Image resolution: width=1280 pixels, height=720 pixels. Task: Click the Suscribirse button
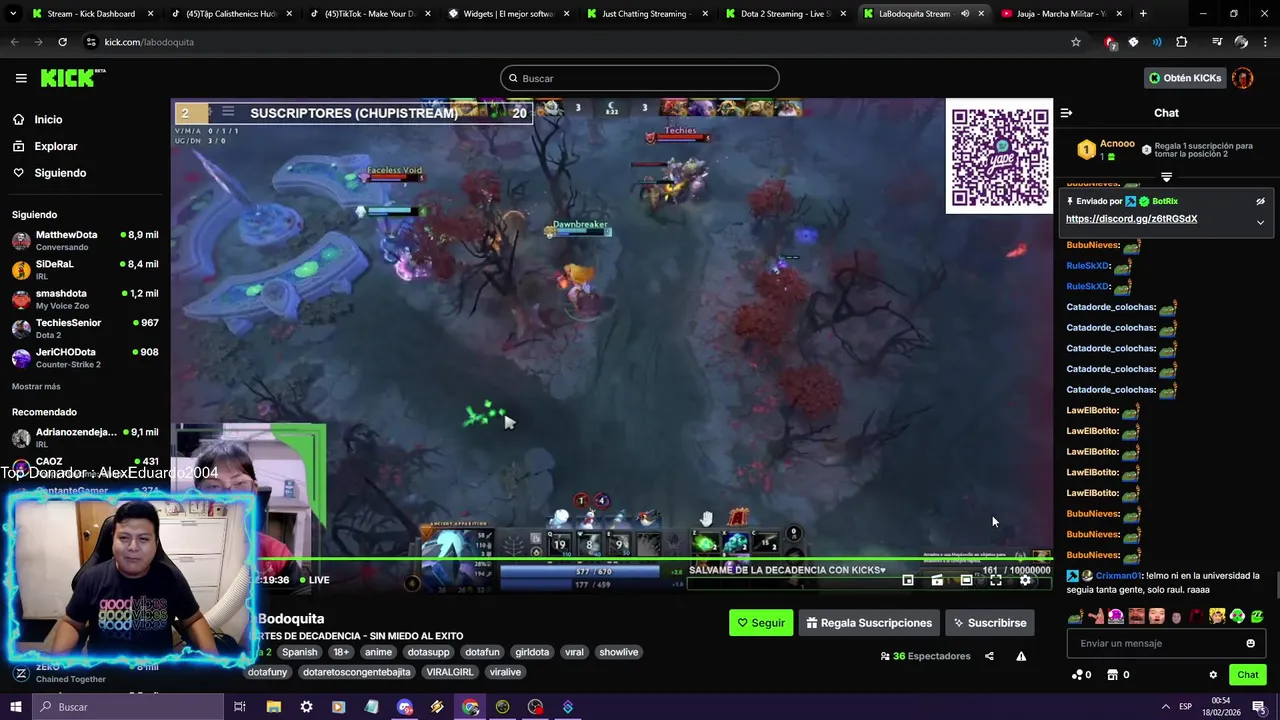point(989,623)
